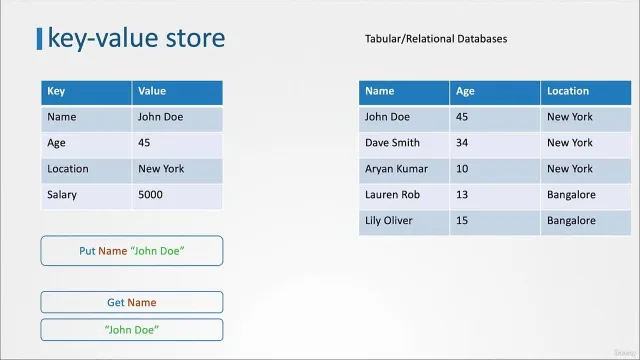Click the Lily Oliver name cell
The image size is (640, 360).
pos(404,222)
